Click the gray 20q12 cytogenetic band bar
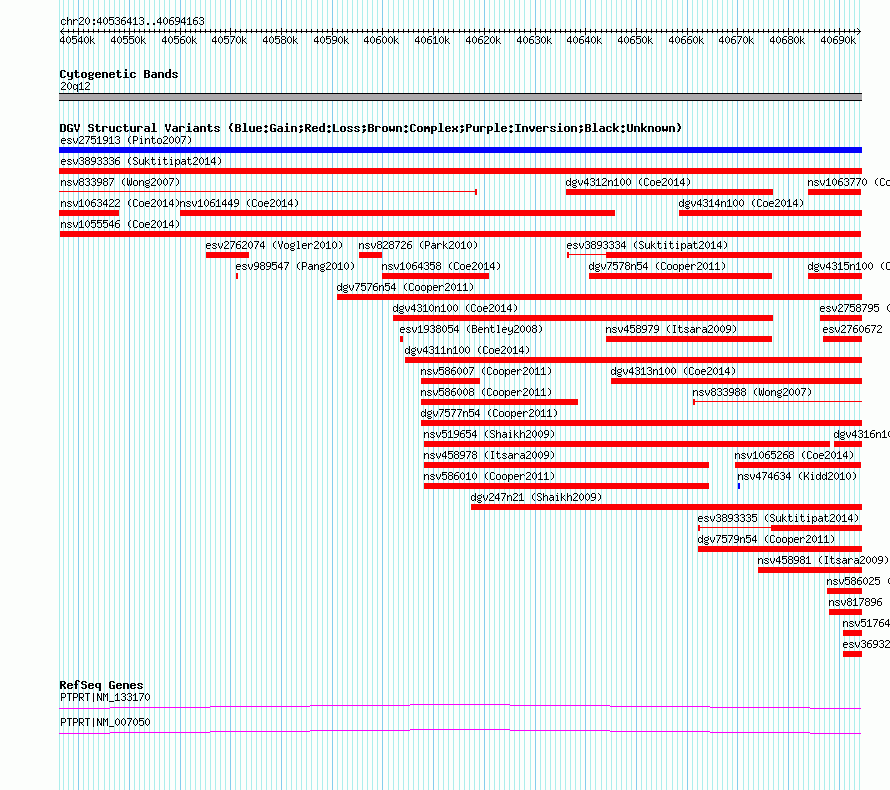This screenshot has height=790, width=890. click(x=460, y=97)
